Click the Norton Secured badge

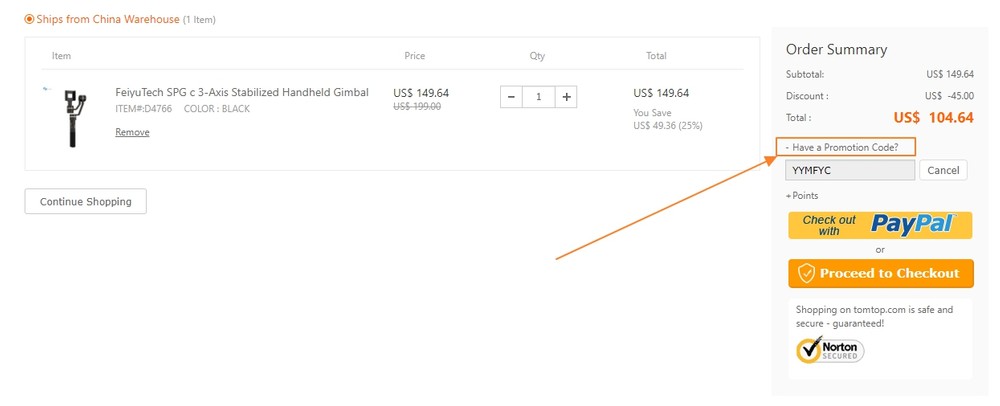pyautogui.click(x=830, y=350)
